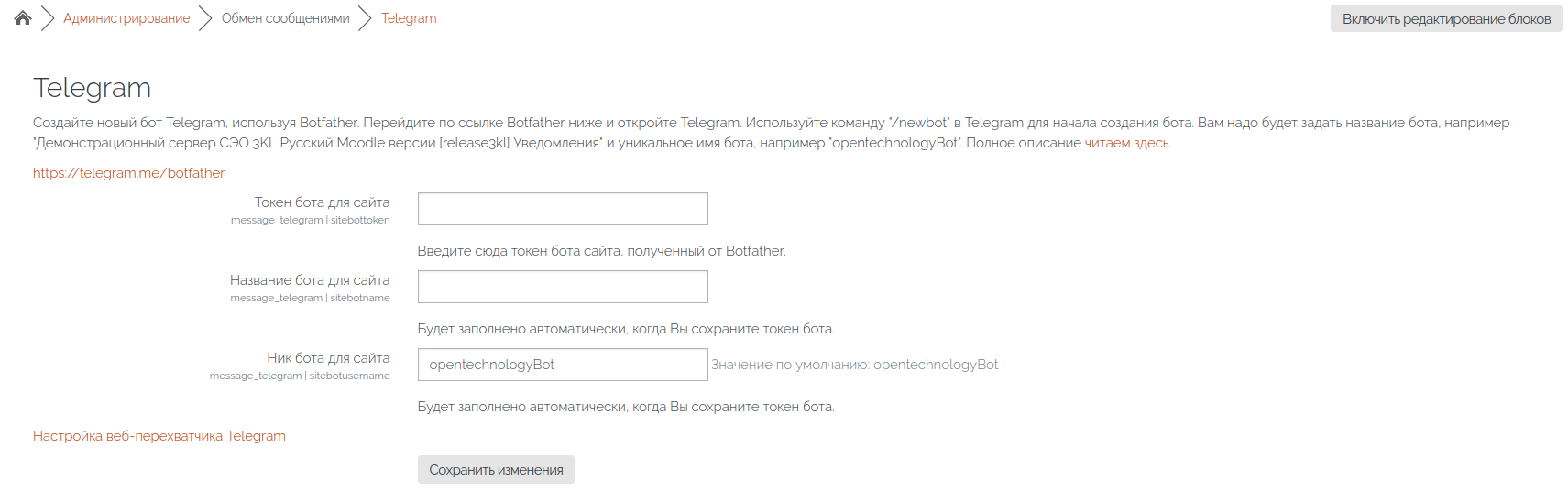Select the opentechnologyBot username input field
This screenshot has height=502, width=1568.
coord(563,365)
